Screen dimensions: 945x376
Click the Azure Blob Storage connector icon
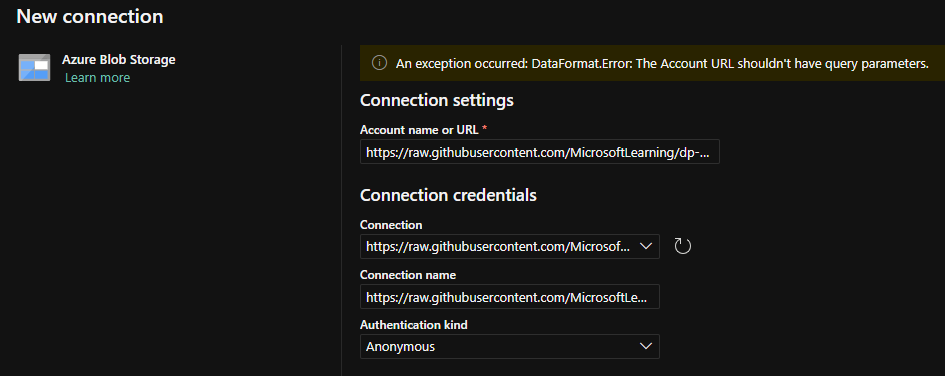click(x=34, y=67)
